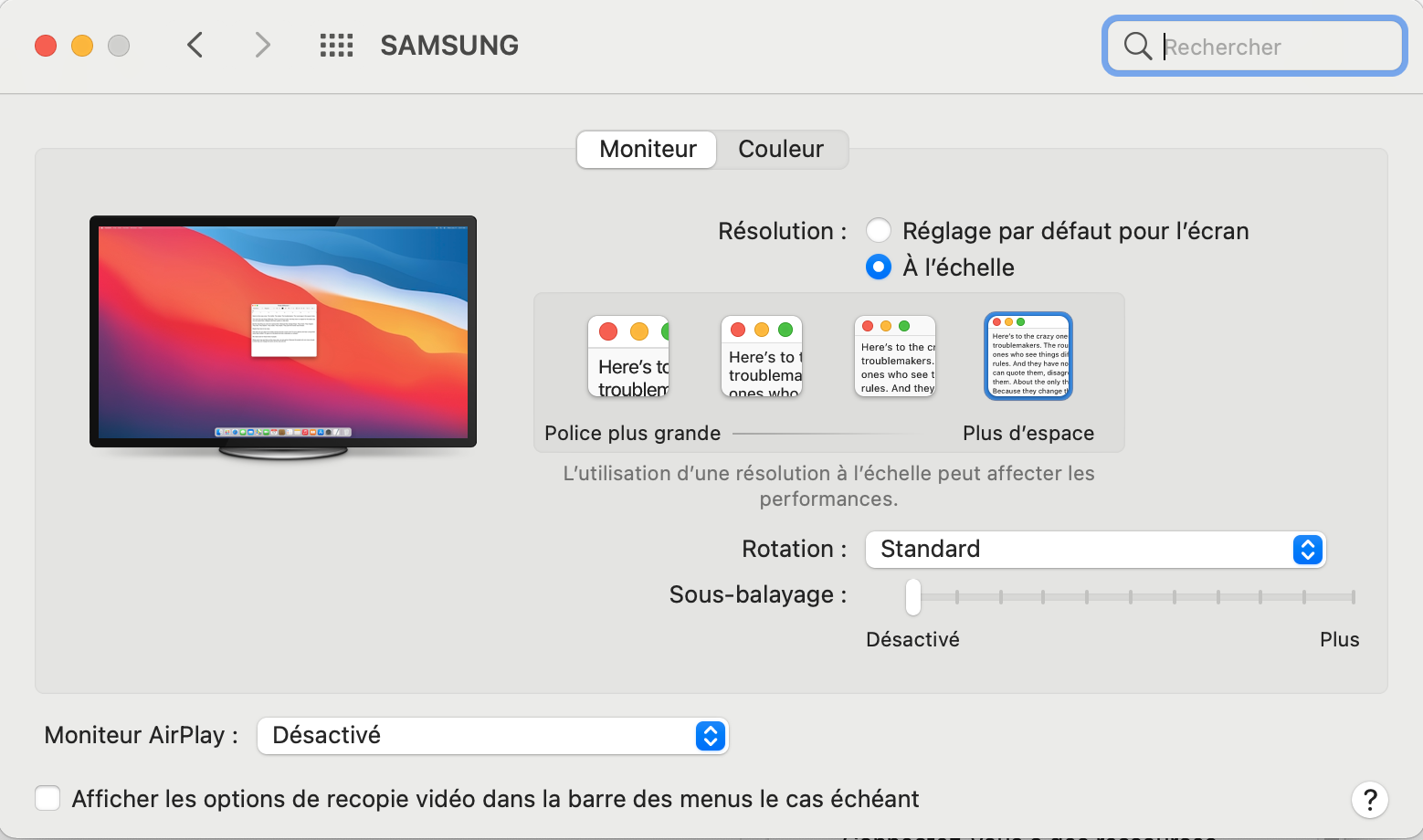Open the Rotation Standard dropdown

[x=1095, y=549]
